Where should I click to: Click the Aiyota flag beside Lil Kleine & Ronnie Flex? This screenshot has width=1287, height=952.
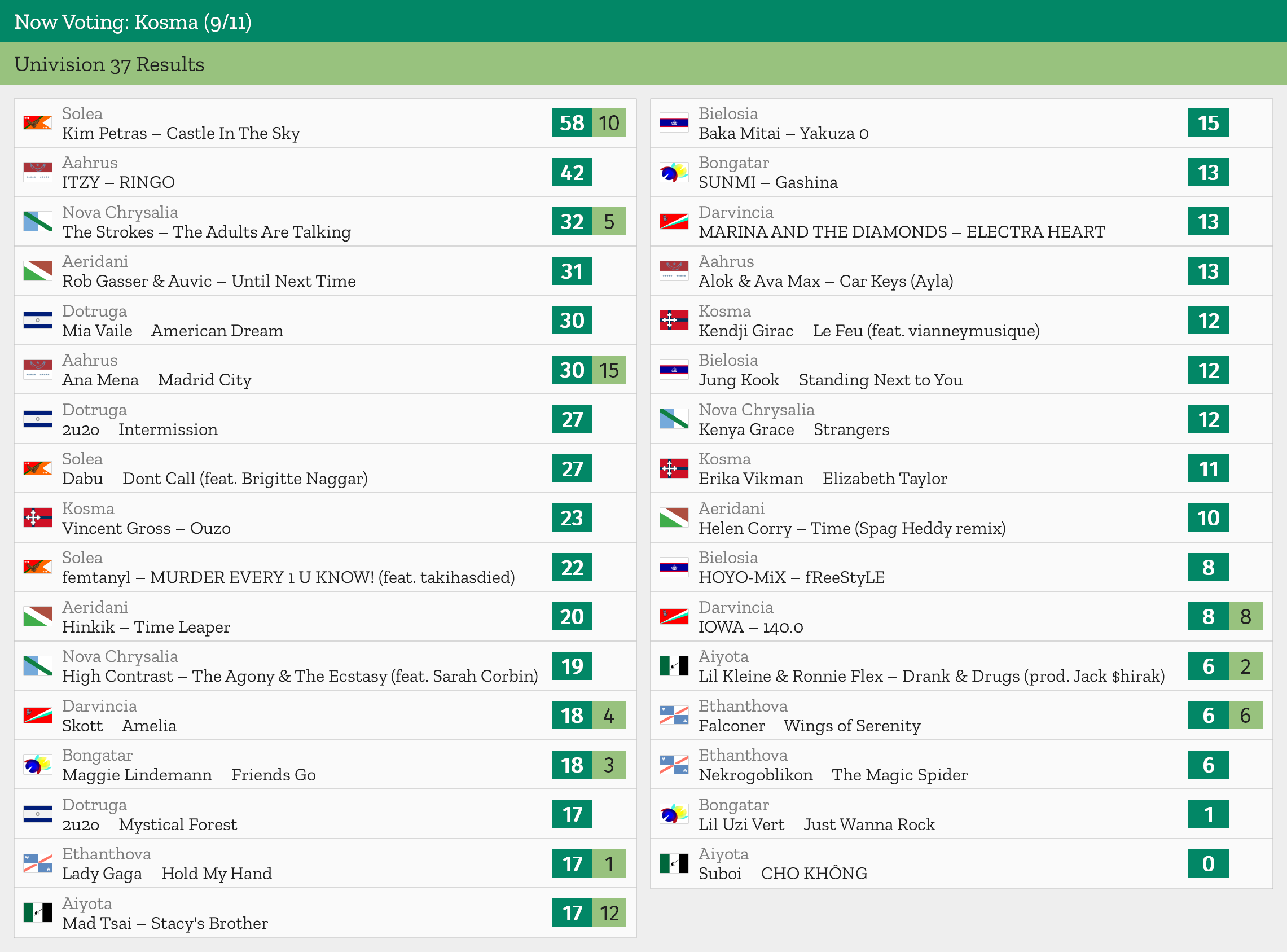[674, 665]
